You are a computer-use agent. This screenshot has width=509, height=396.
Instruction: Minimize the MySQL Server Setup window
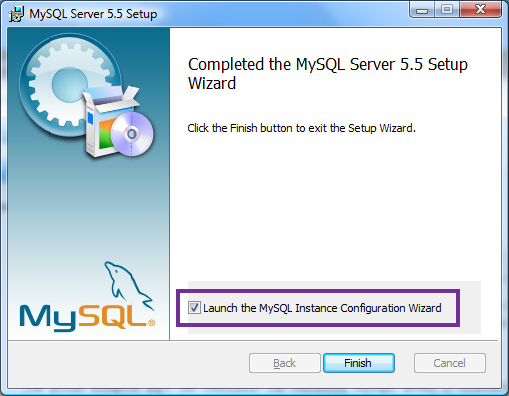422,10
